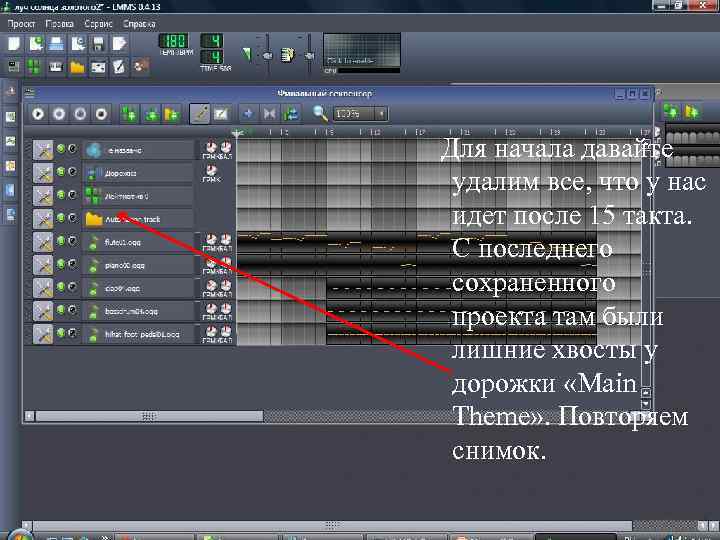Save the current project with floppy icon
This screenshot has width=720, height=540.
98,44
